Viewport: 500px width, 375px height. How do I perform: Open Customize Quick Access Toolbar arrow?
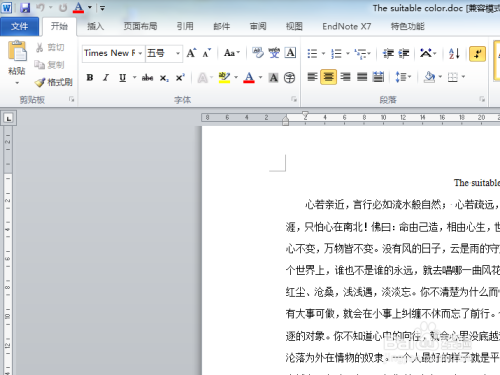click(102, 8)
